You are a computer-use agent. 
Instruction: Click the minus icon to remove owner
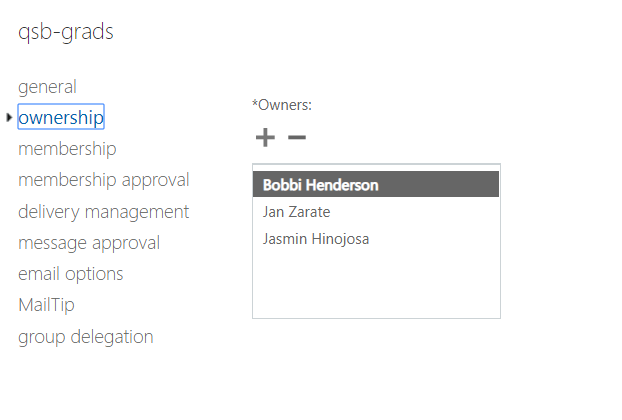coord(296,138)
